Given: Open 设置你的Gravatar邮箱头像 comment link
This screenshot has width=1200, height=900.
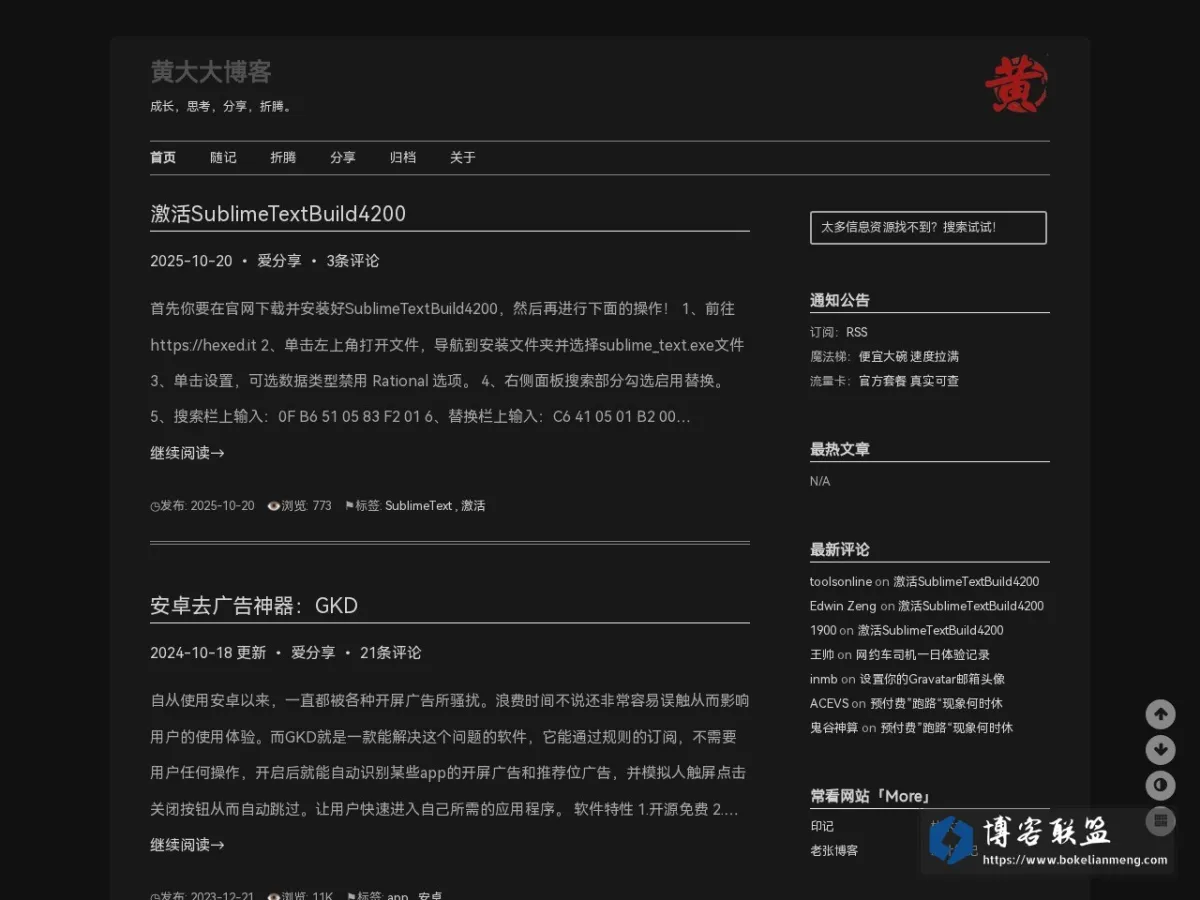Looking at the screenshot, I should click(x=933, y=679).
